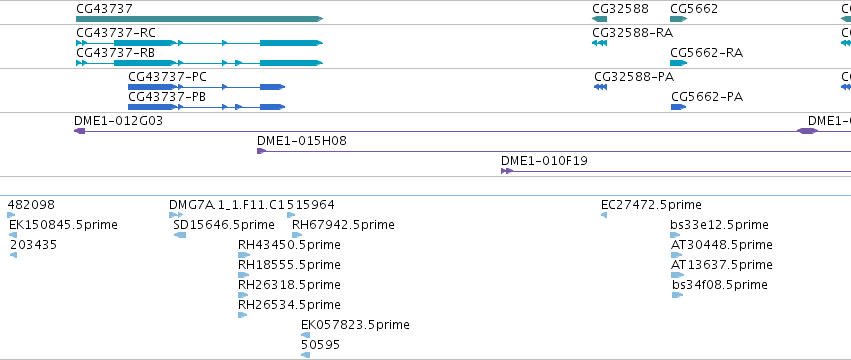The width and height of the screenshot is (851, 360).
Task: Click the CG32588-PA protein arrows
Action: click(x=600, y=87)
